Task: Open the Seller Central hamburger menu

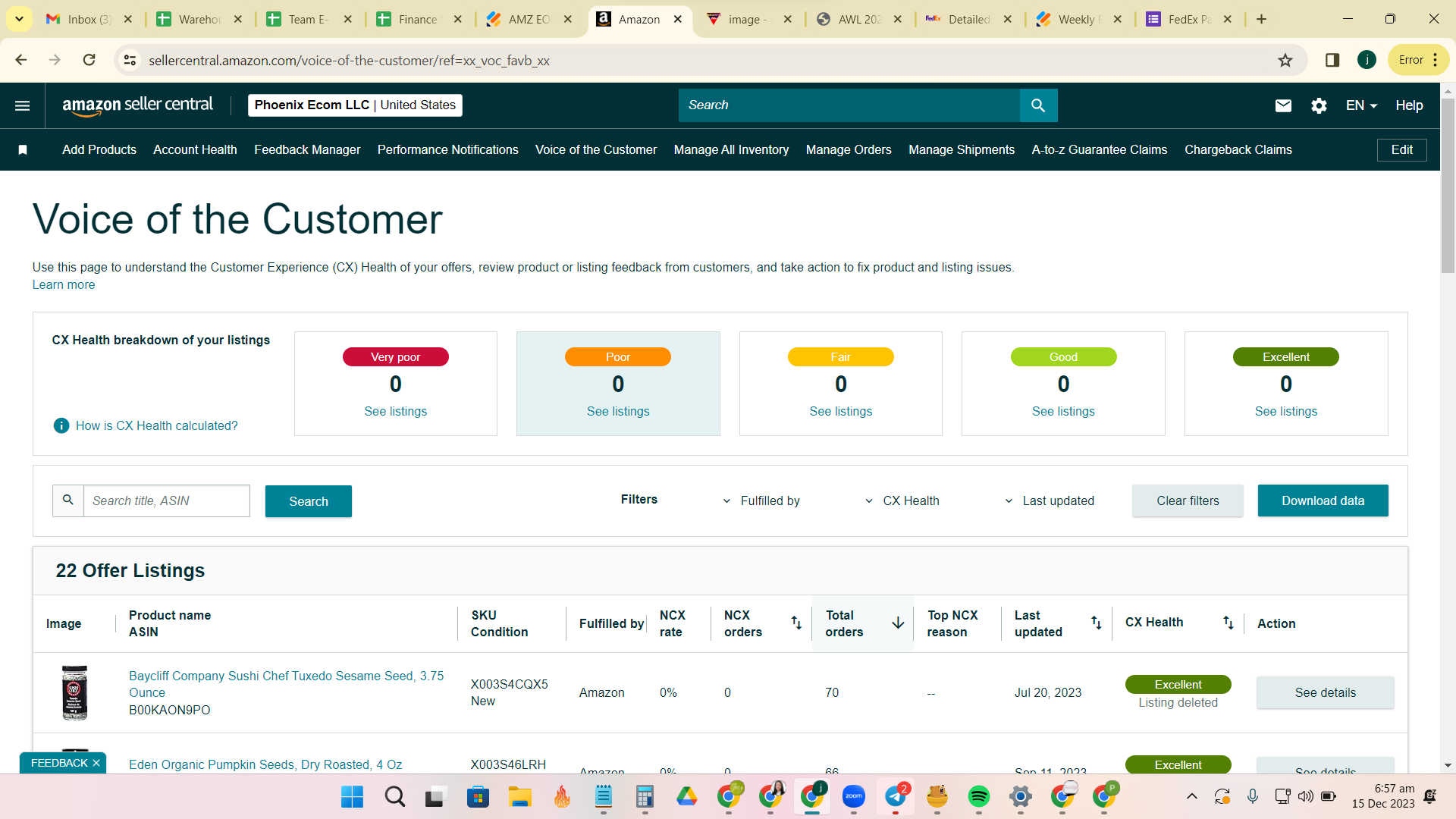Action: [23, 105]
